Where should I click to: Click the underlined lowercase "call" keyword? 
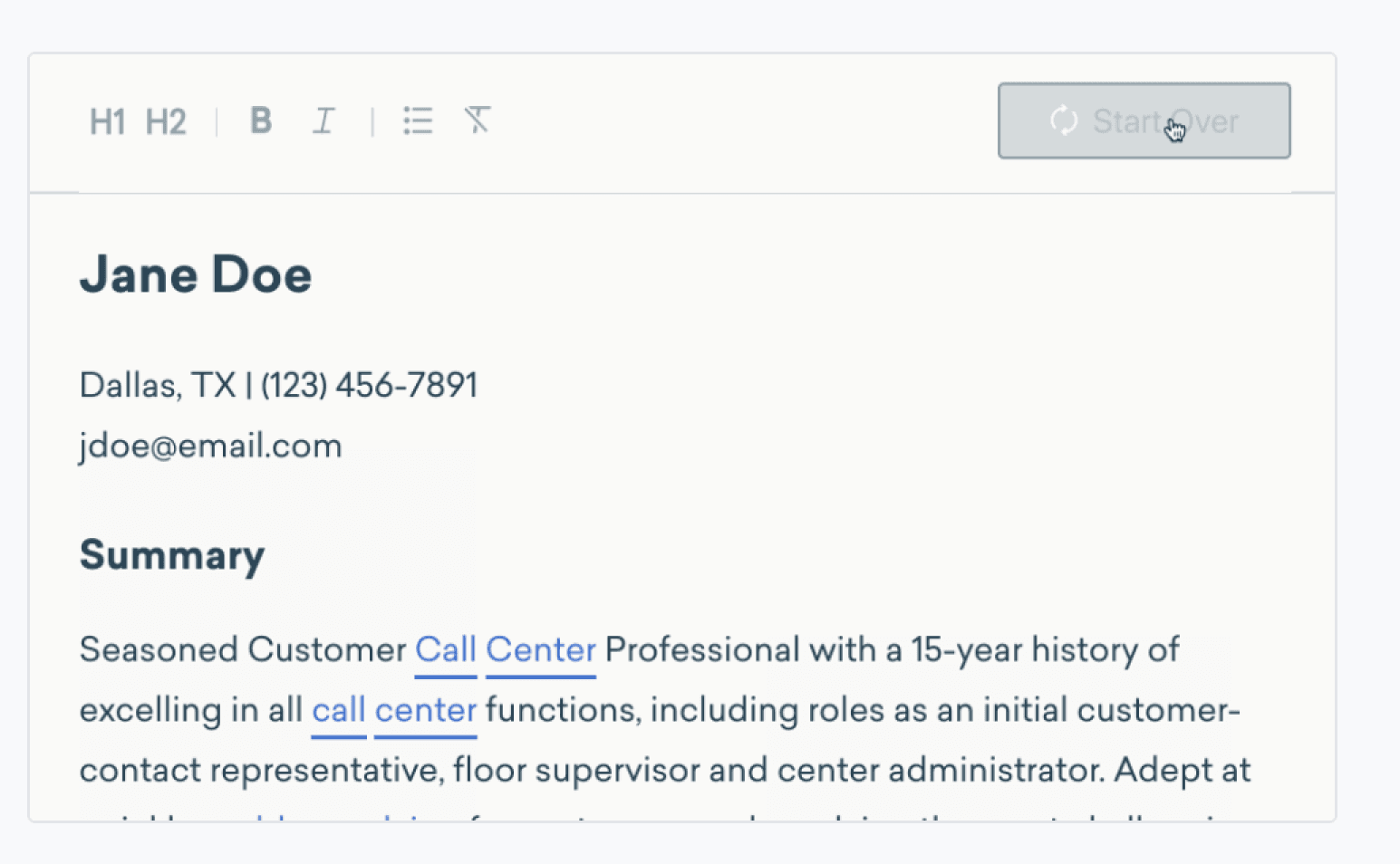338,711
